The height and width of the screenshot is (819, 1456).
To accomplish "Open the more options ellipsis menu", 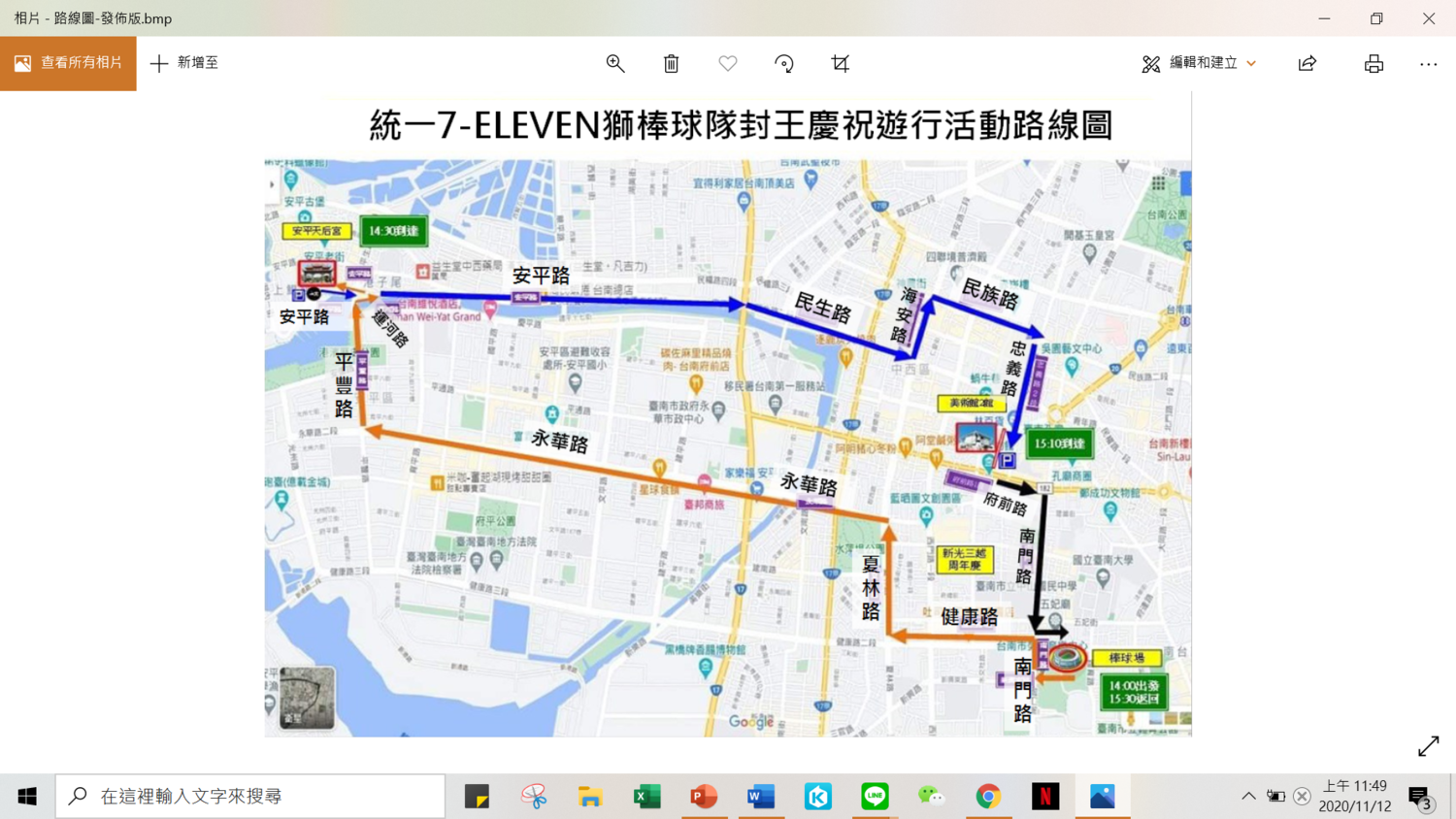I will pos(1429,63).
